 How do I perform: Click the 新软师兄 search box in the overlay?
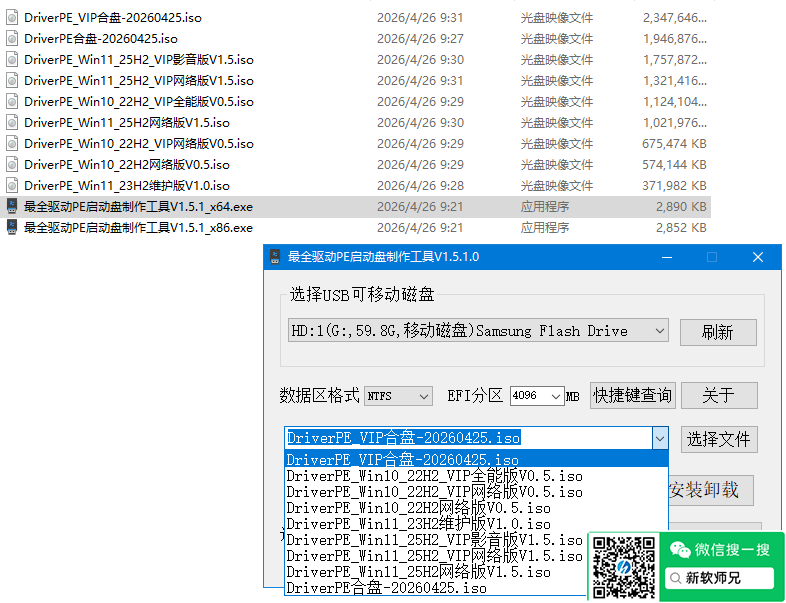pyautogui.click(x=719, y=578)
